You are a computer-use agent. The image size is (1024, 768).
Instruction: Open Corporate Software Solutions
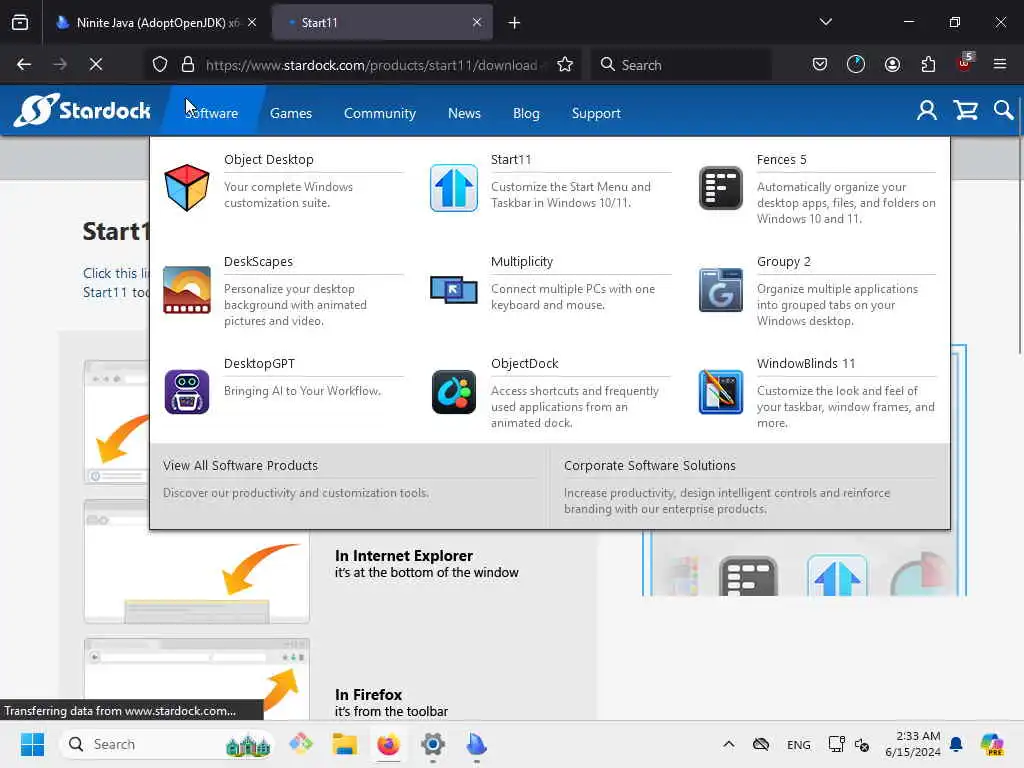649,465
